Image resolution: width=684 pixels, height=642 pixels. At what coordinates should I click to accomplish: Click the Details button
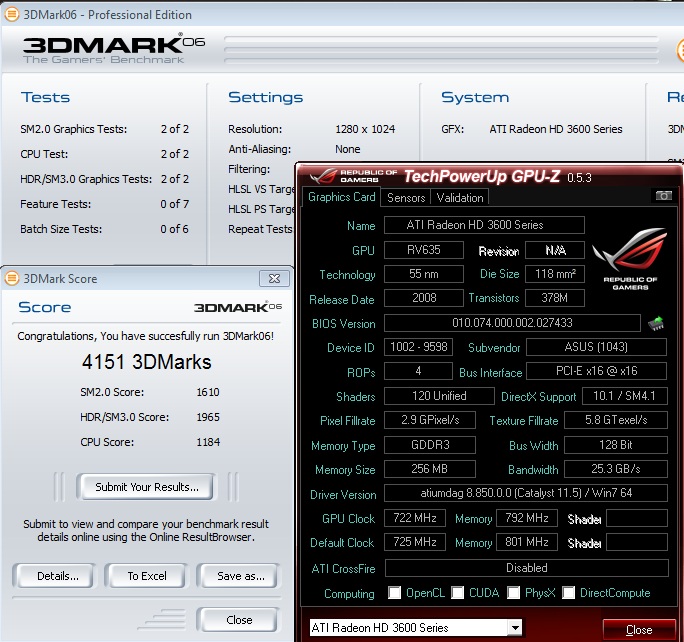click(54, 576)
